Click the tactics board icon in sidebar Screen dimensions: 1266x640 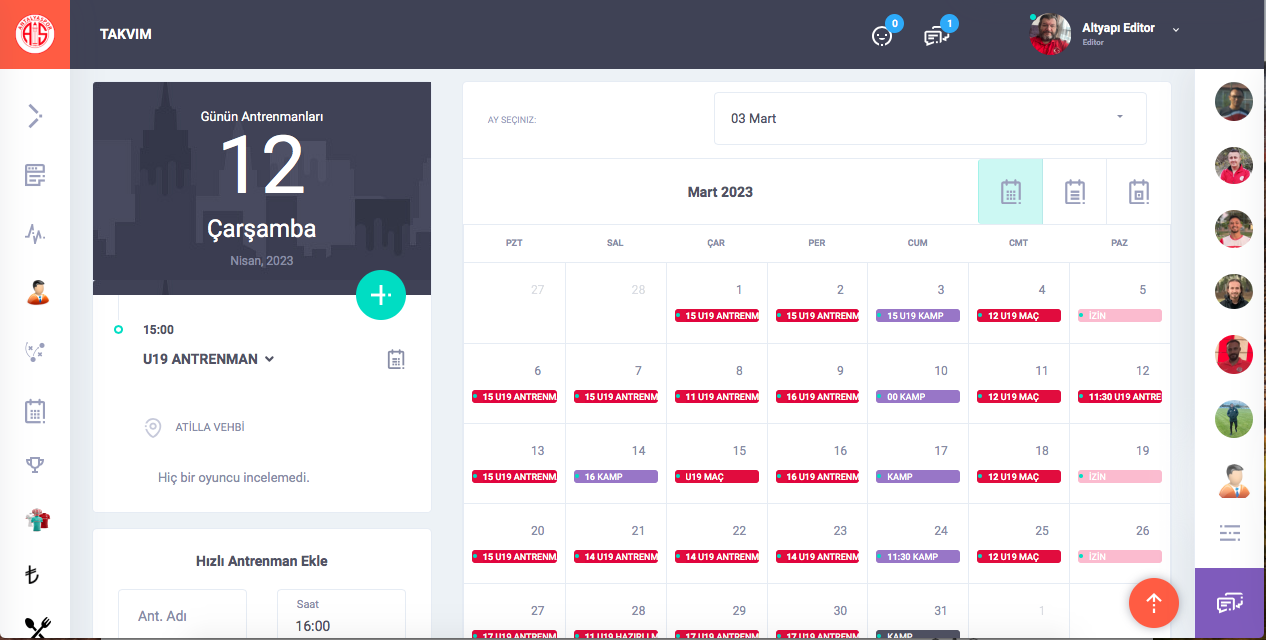click(x=35, y=351)
